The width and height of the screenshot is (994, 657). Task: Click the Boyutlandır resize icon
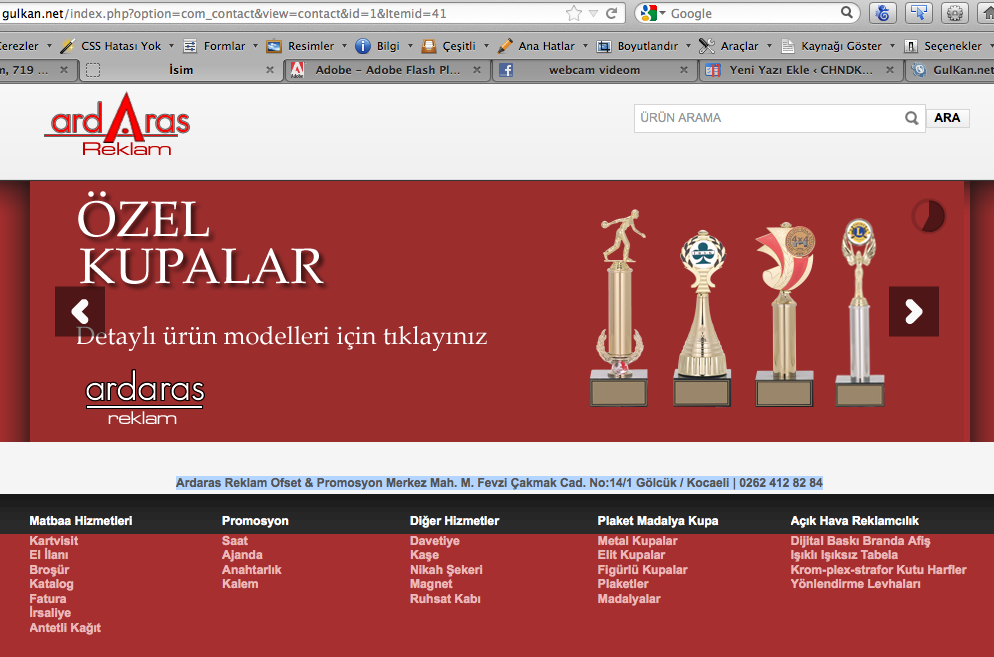pyautogui.click(x=604, y=46)
